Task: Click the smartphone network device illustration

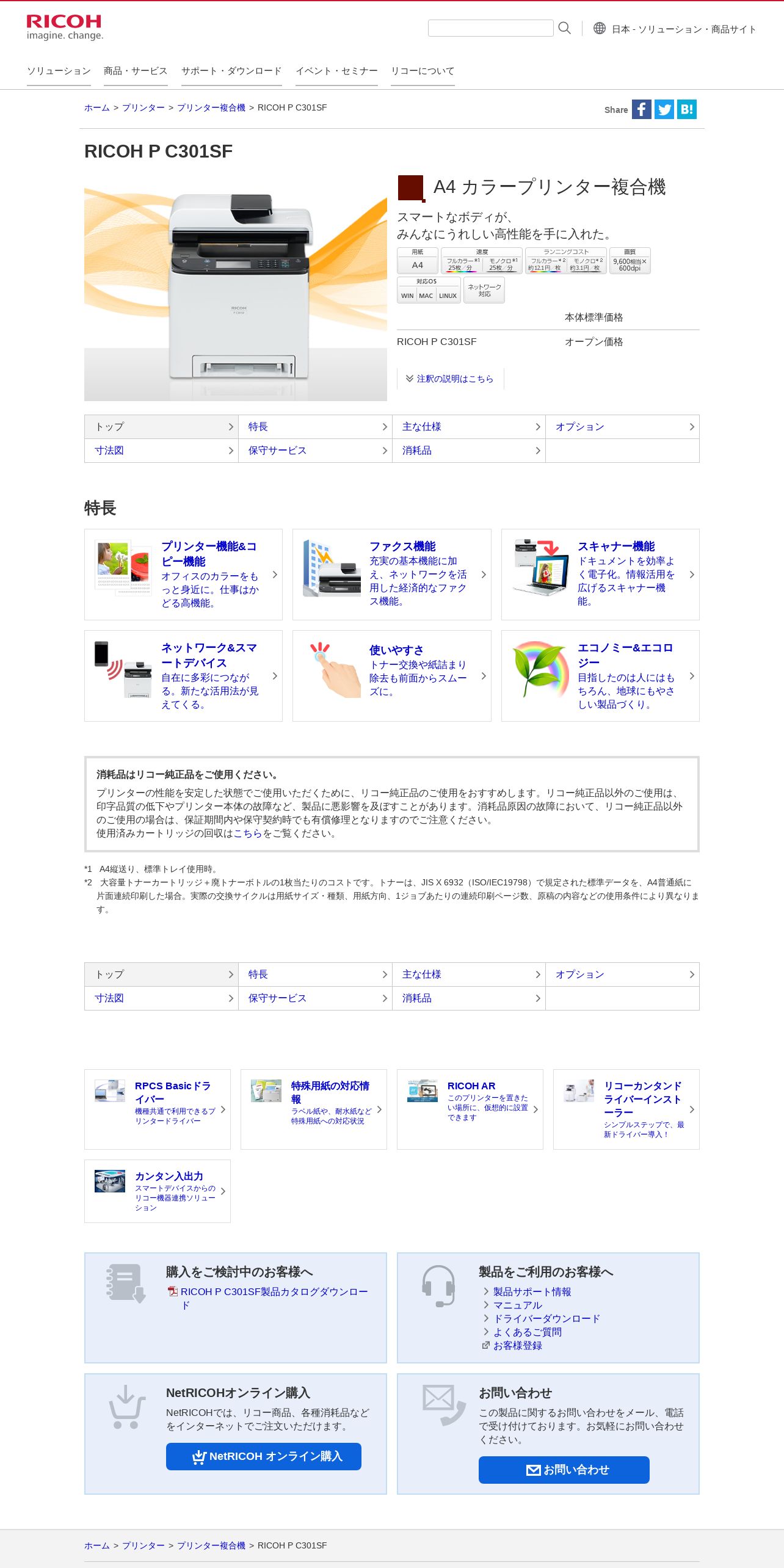Action: (x=123, y=669)
